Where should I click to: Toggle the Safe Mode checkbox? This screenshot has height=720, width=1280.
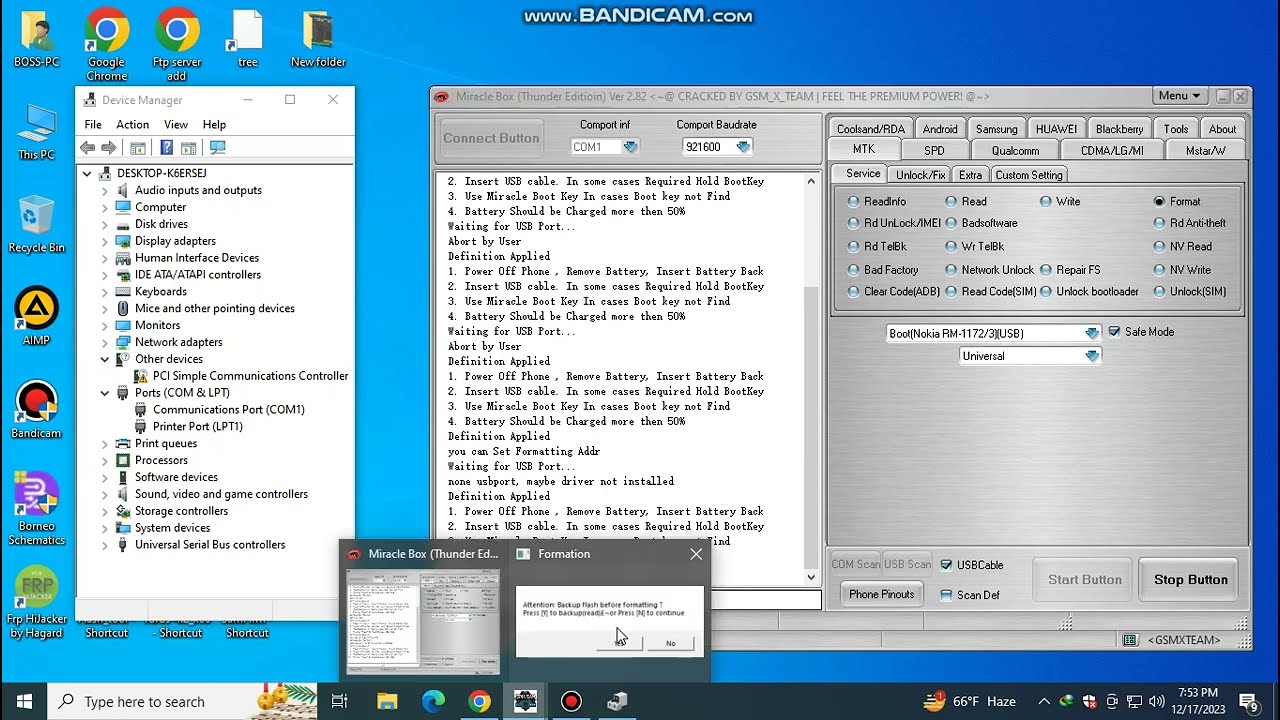(x=1114, y=332)
